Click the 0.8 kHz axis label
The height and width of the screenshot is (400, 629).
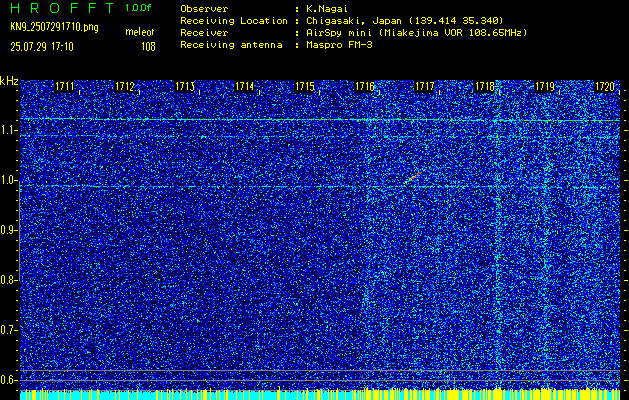7,280
